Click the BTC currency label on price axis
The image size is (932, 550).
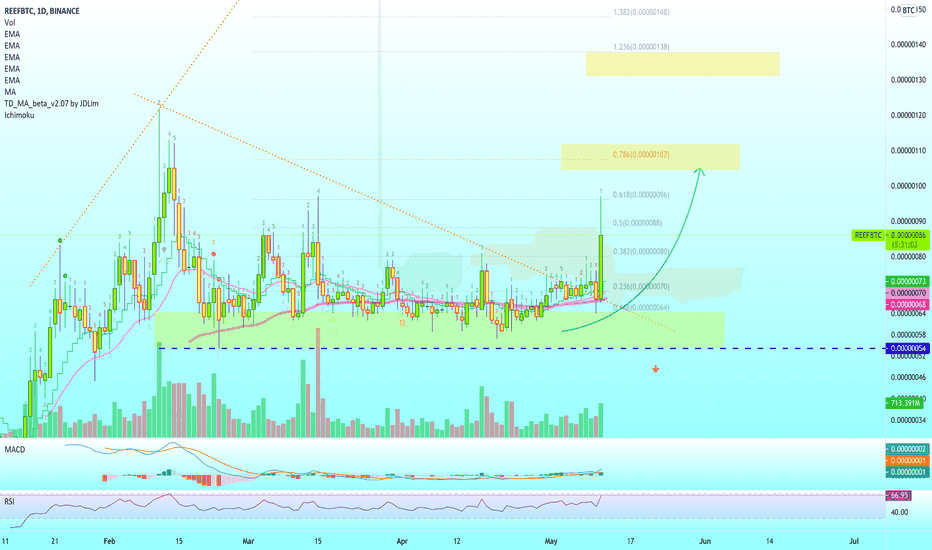(x=908, y=10)
